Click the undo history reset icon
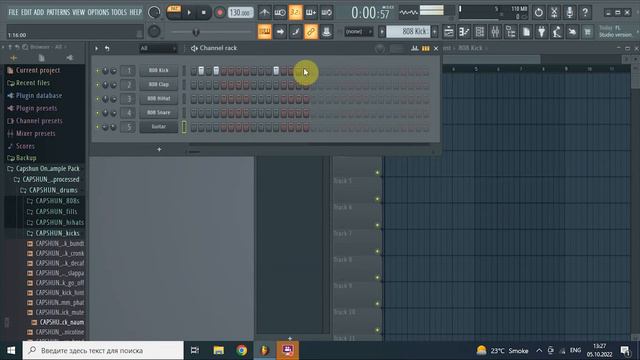The height and width of the screenshot is (360, 640). click(539, 13)
